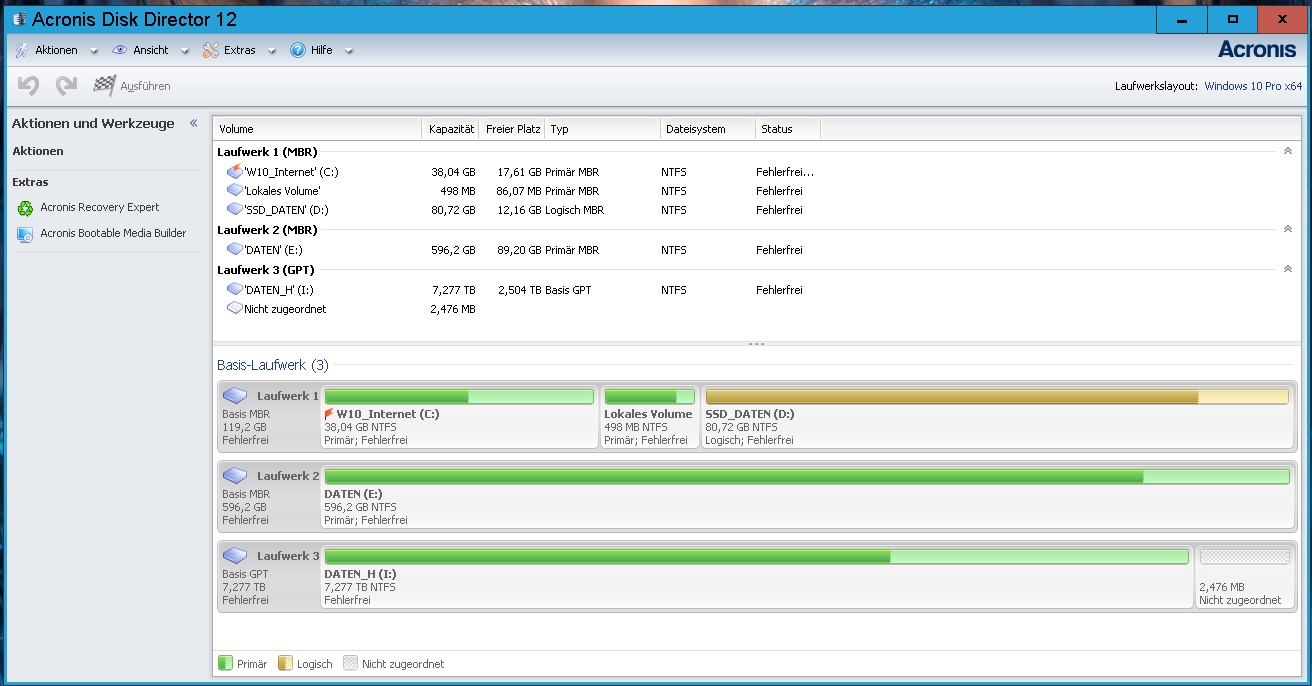Select DATEN (E:) volume icon in list
This screenshot has height=686, width=1312.
[235, 250]
